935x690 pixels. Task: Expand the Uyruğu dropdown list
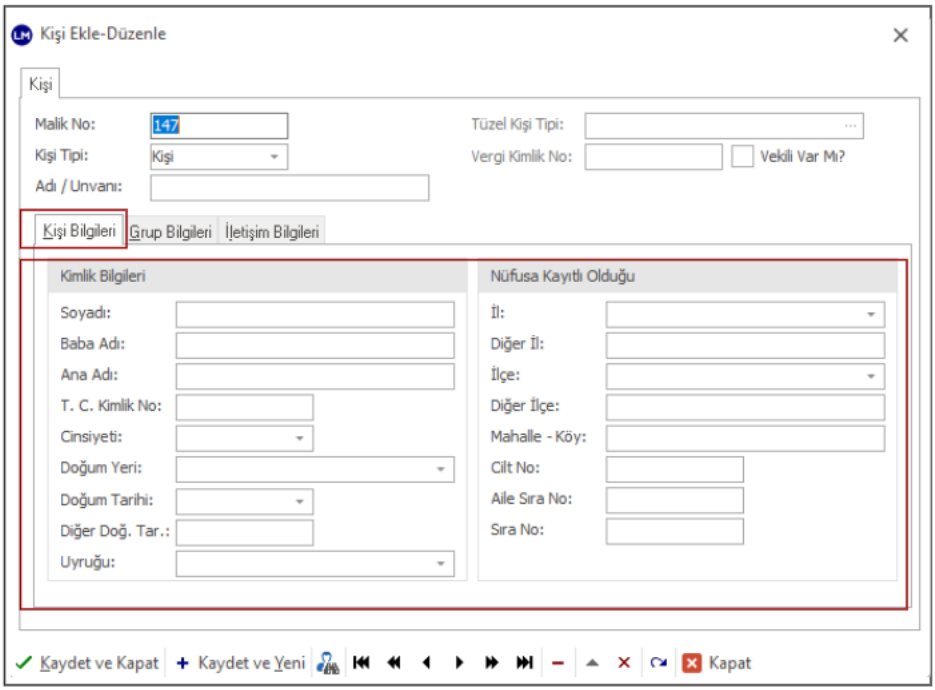[440, 564]
